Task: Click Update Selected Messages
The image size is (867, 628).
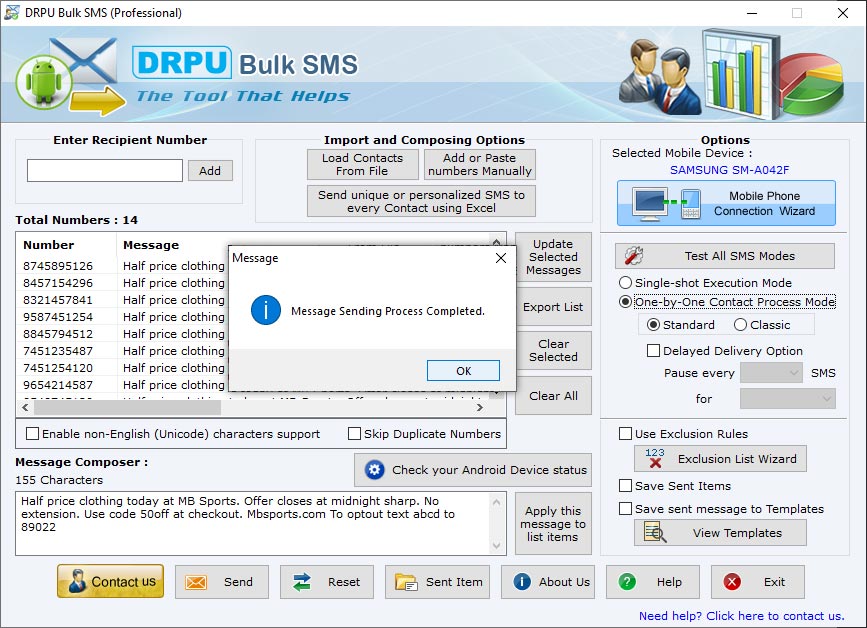Action: coord(553,257)
